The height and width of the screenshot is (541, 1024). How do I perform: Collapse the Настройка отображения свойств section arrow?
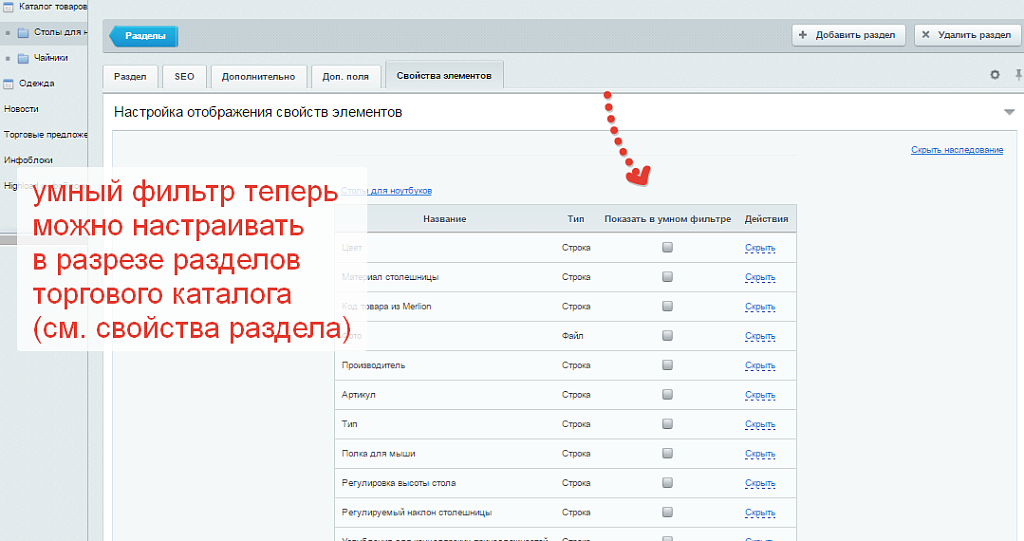pos(1008,112)
